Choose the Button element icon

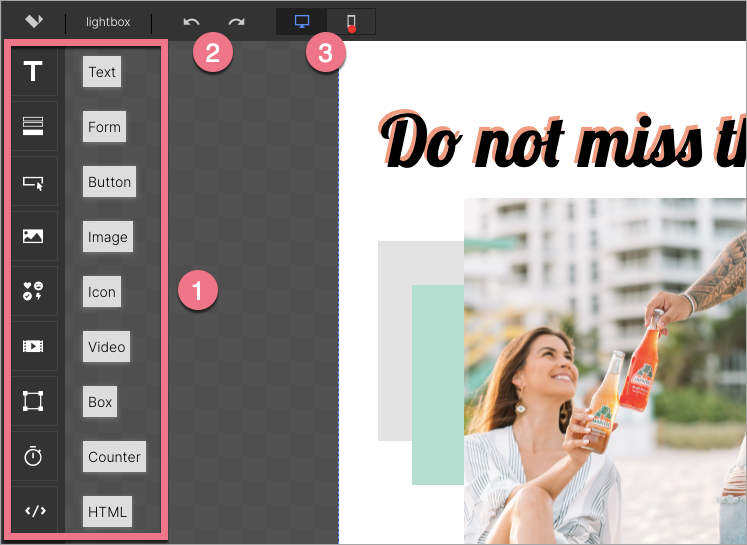coord(33,182)
